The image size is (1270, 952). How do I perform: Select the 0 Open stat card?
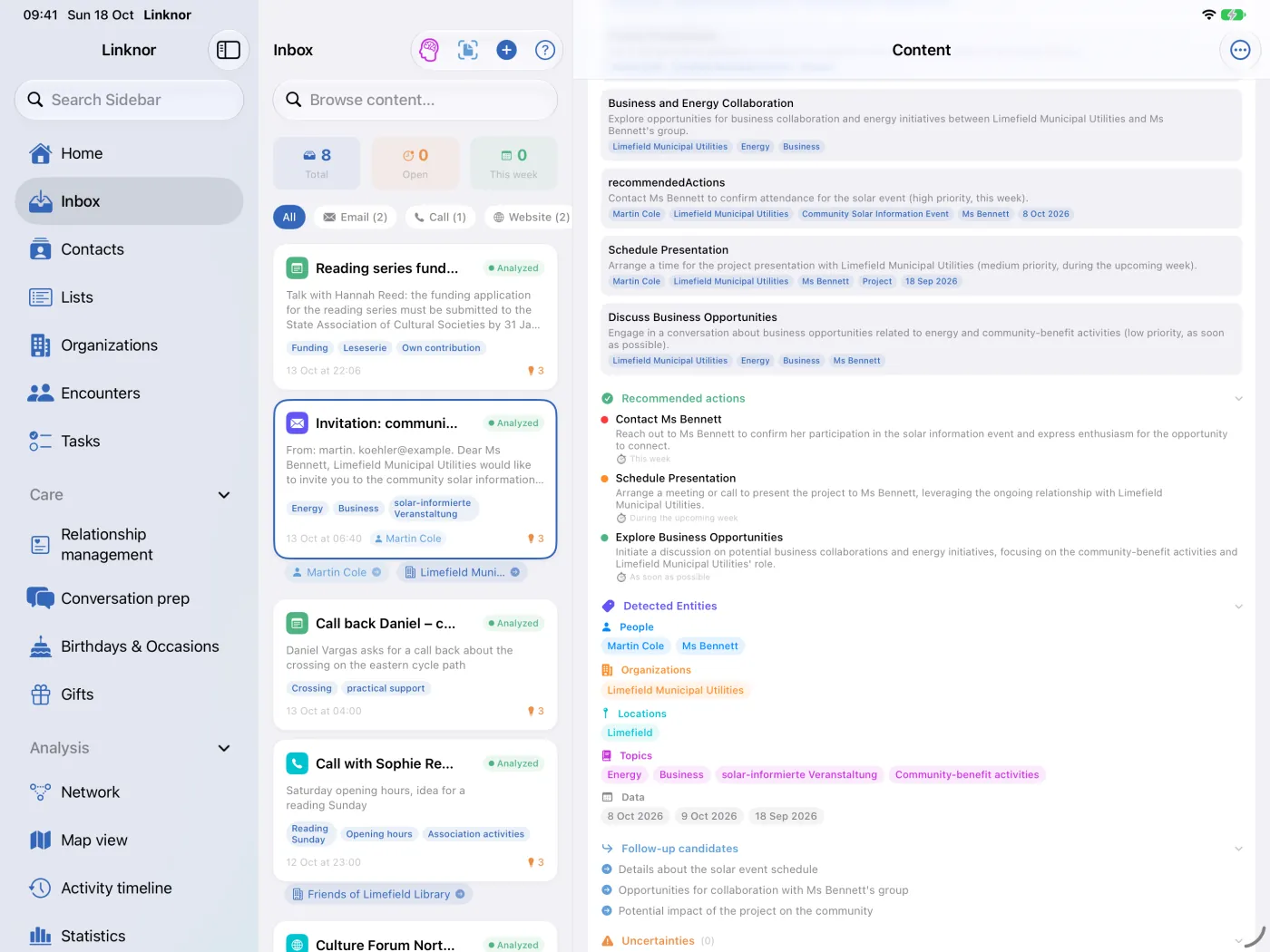tap(415, 163)
